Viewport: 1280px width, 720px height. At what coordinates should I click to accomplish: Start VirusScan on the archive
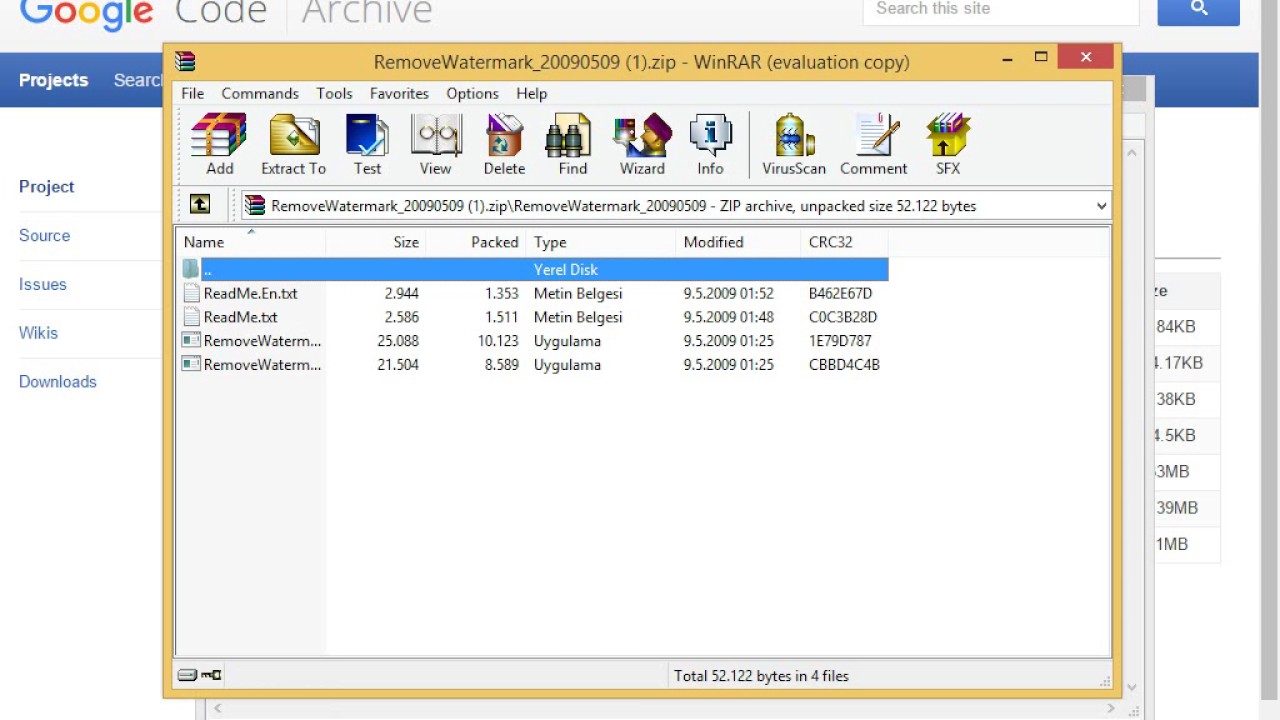pyautogui.click(x=794, y=144)
